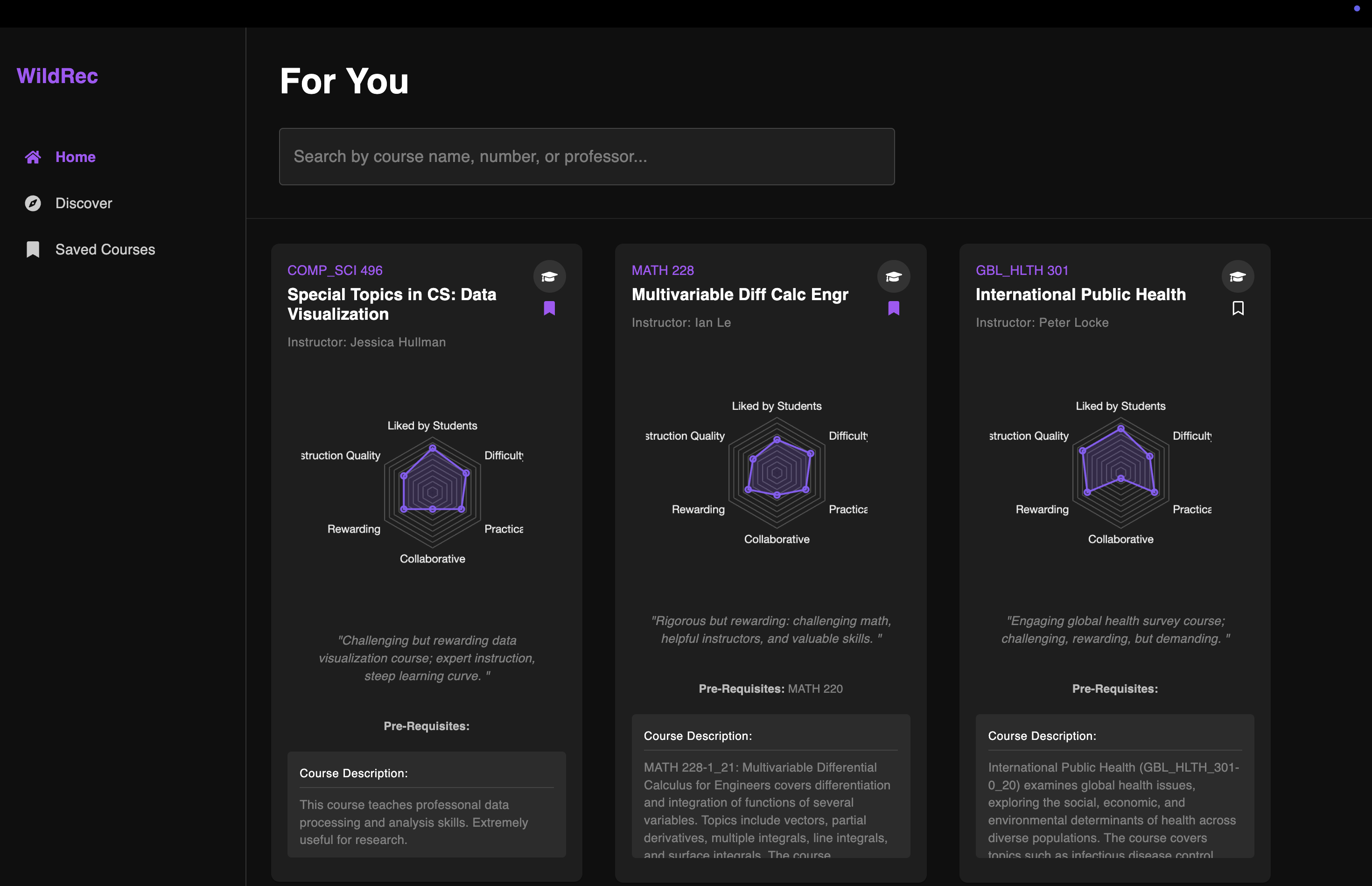Save International Public Health with its bookmark outline
Screen dimensions: 1372x886
1238,309
